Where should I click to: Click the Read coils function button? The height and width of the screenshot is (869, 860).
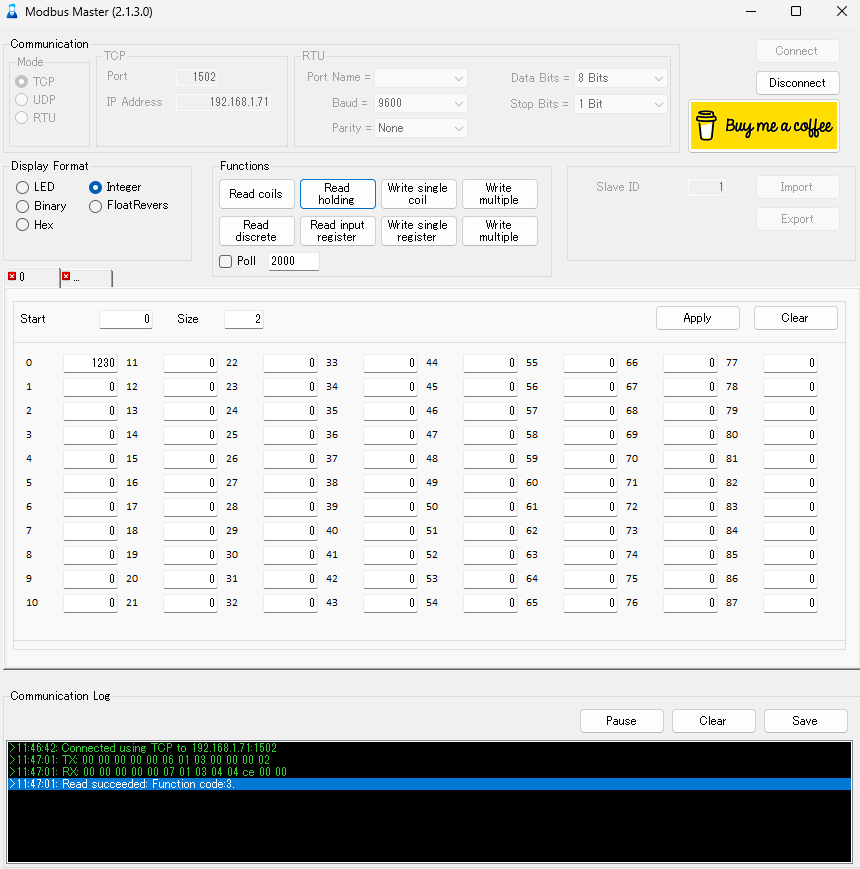coord(256,194)
